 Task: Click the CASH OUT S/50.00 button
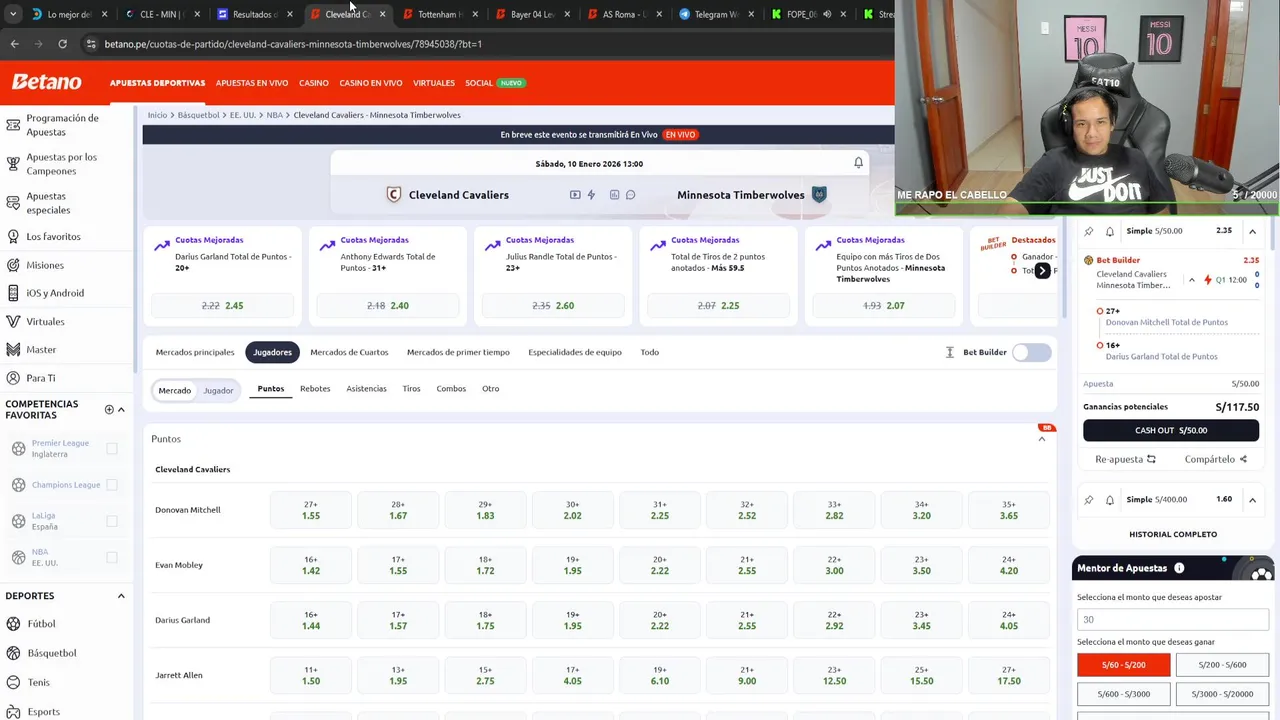(1171, 430)
